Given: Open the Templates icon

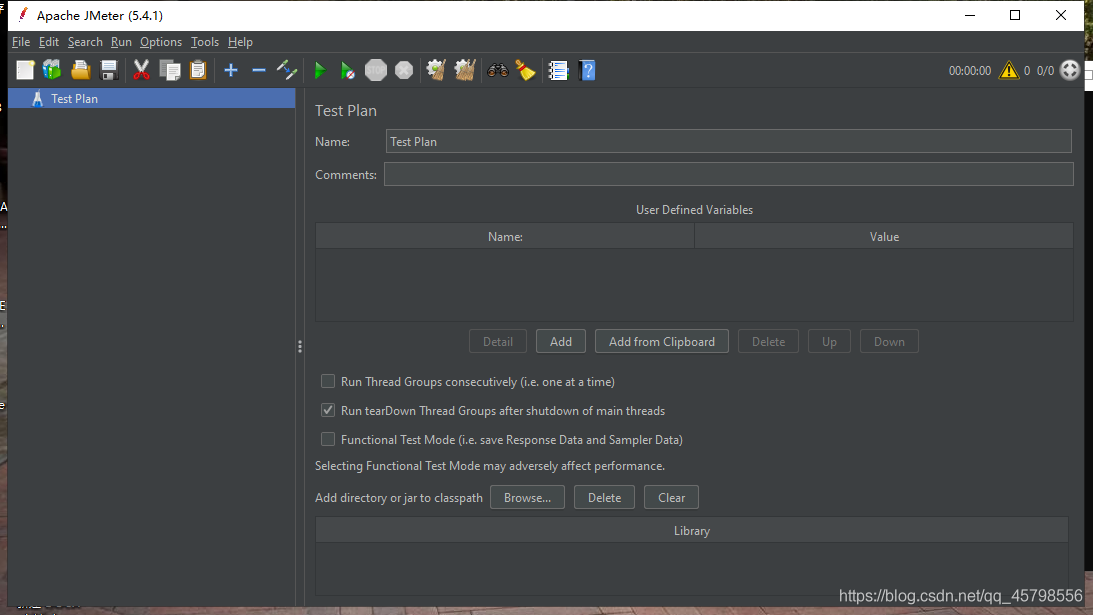Looking at the screenshot, I should click(52, 70).
